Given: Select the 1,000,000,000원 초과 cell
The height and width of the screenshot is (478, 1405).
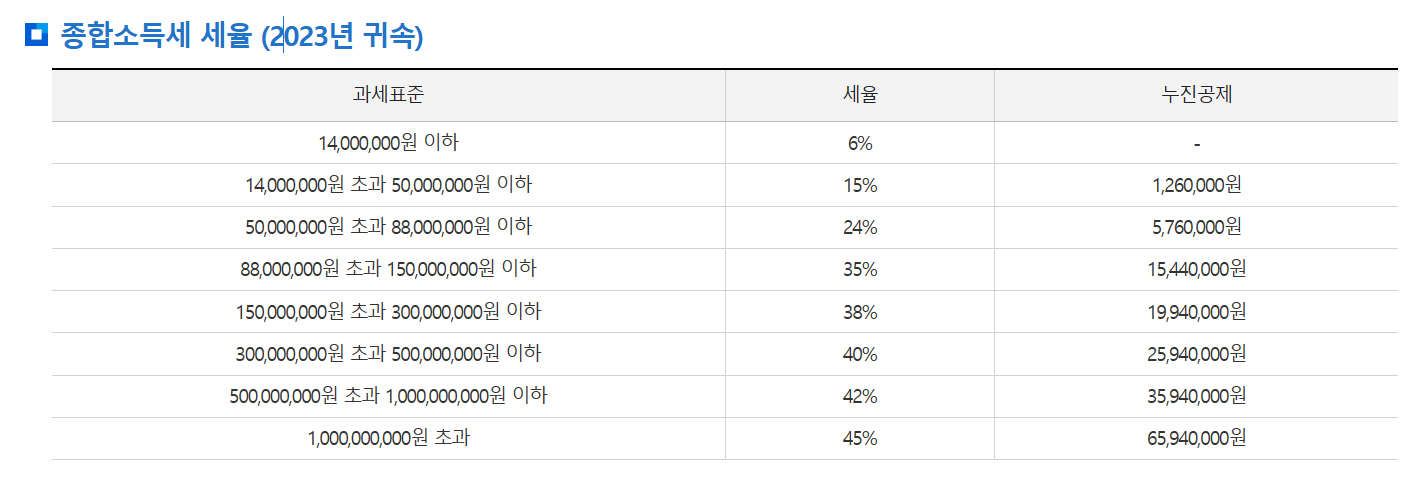Looking at the screenshot, I should pyautogui.click(x=388, y=438).
